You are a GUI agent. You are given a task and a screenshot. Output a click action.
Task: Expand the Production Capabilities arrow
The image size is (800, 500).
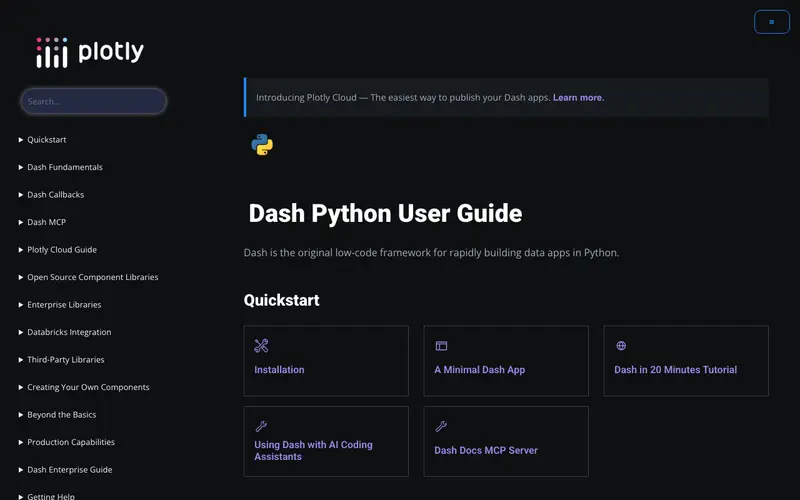[21, 443]
